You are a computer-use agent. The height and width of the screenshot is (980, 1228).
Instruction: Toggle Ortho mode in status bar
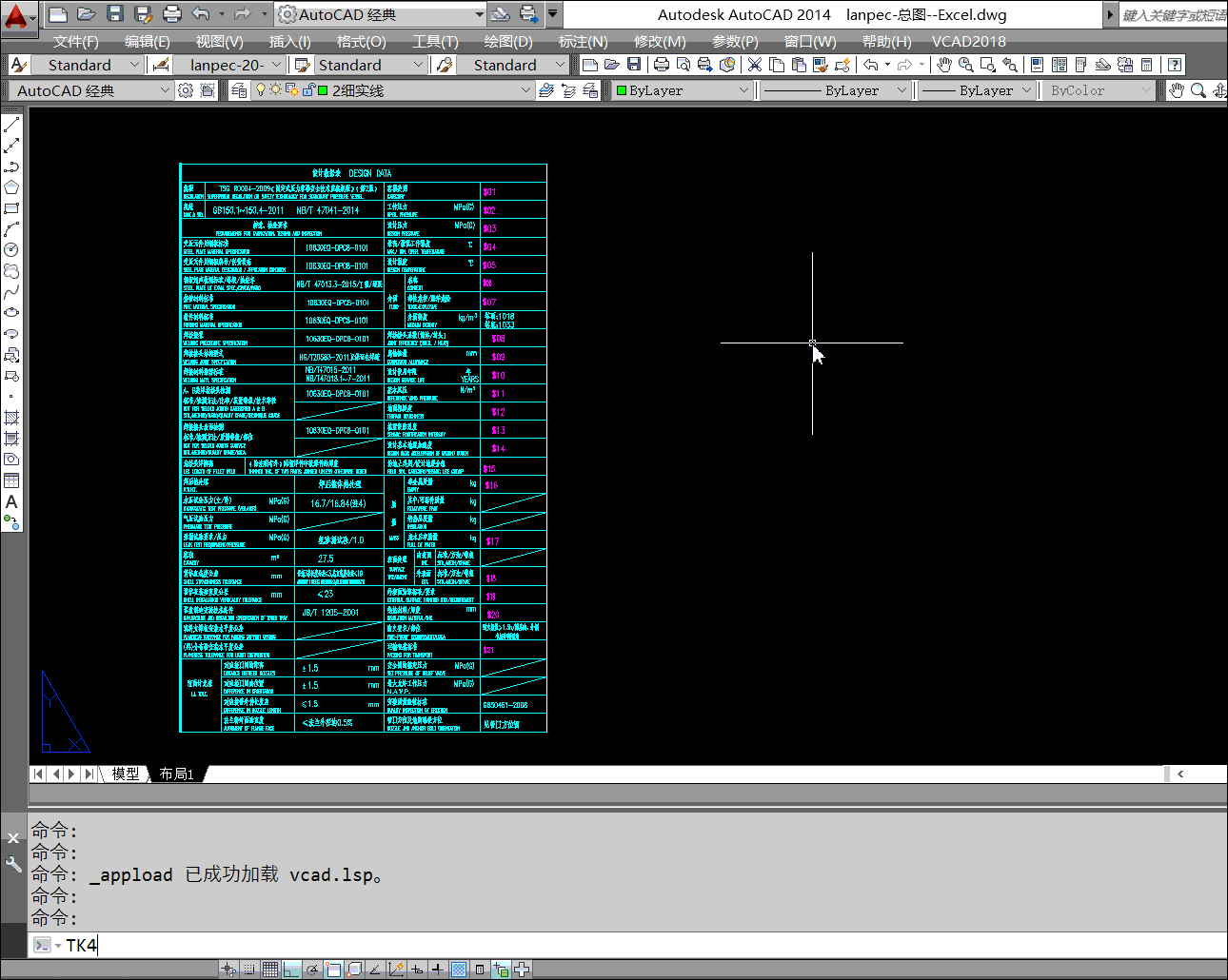coord(291,970)
